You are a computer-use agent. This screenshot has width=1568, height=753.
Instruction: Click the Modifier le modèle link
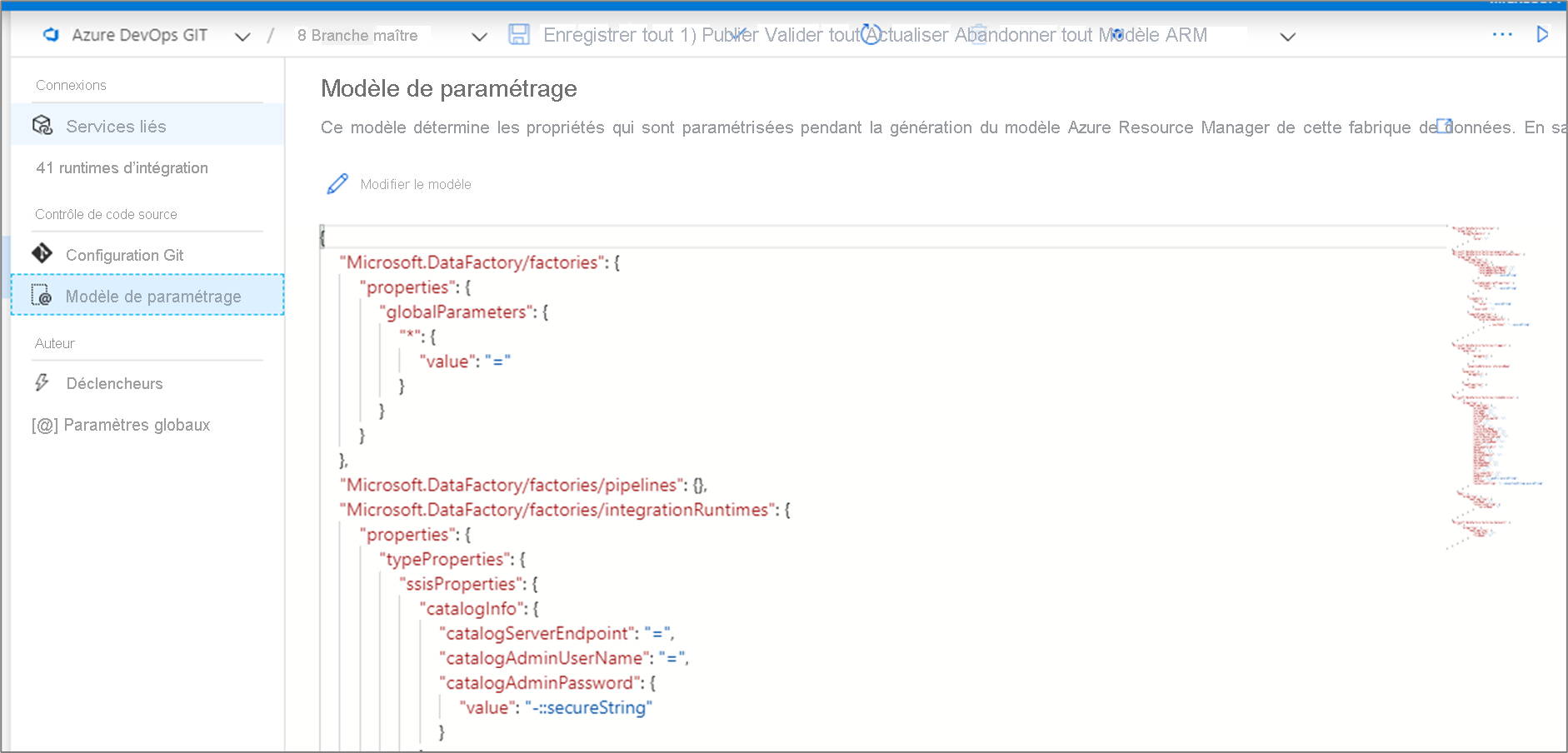[416, 184]
